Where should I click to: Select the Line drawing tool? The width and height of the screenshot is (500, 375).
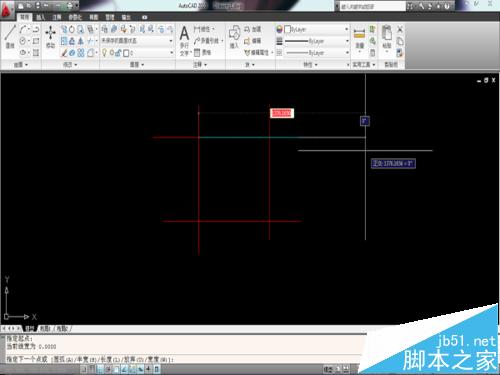(10, 36)
